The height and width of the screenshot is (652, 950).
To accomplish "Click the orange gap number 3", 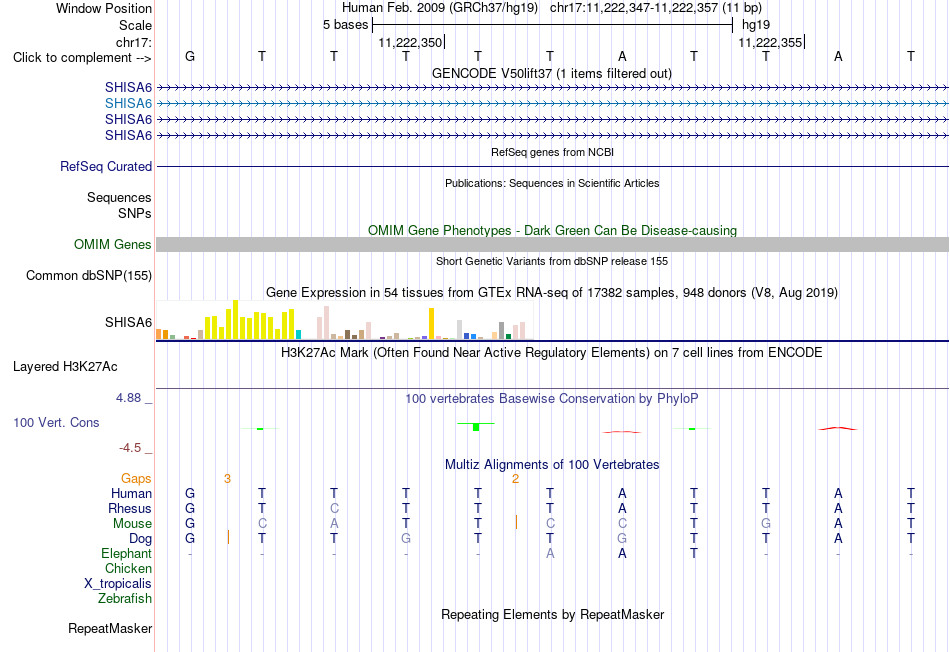I will [227, 479].
